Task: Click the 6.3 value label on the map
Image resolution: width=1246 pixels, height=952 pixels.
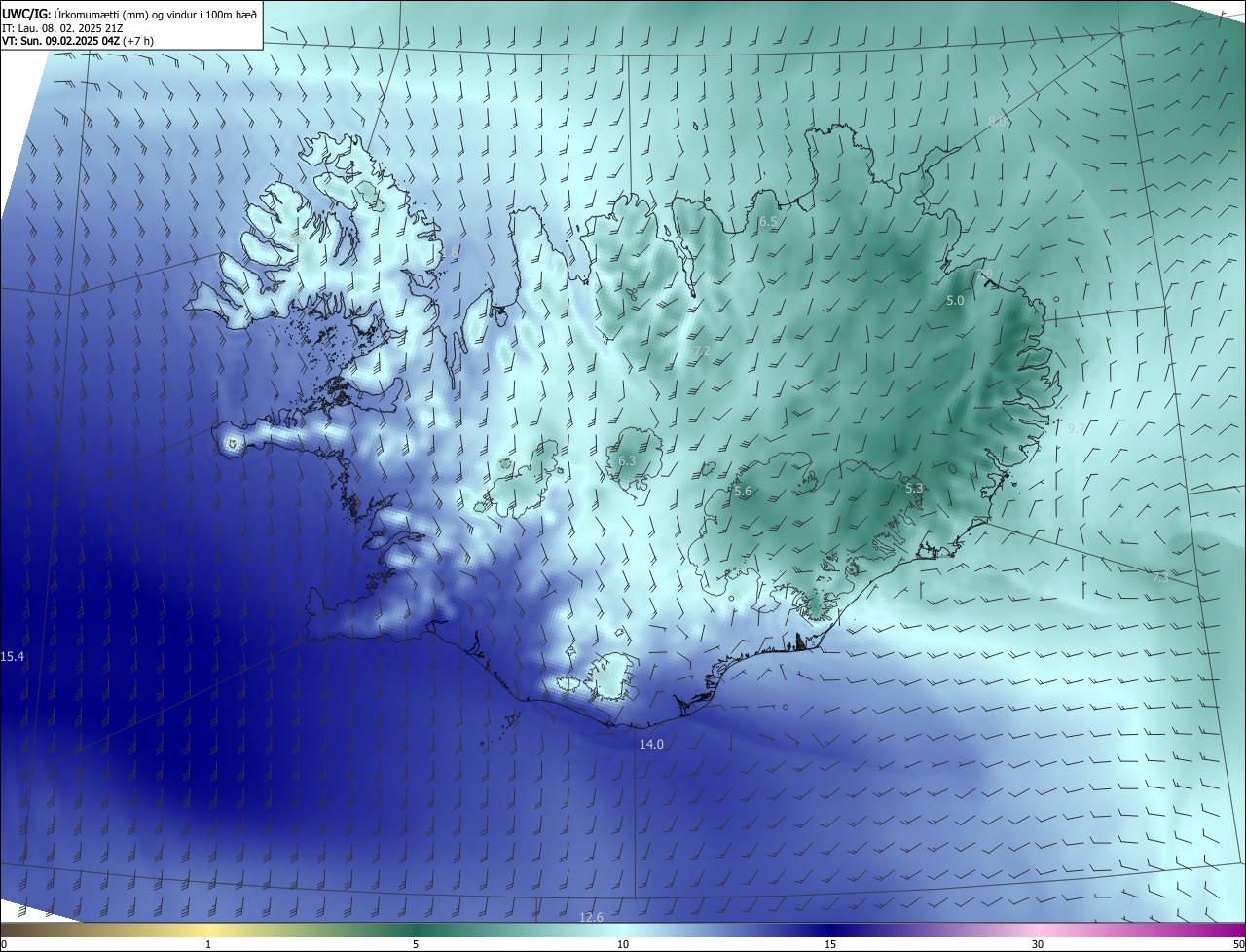Action: click(x=627, y=460)
